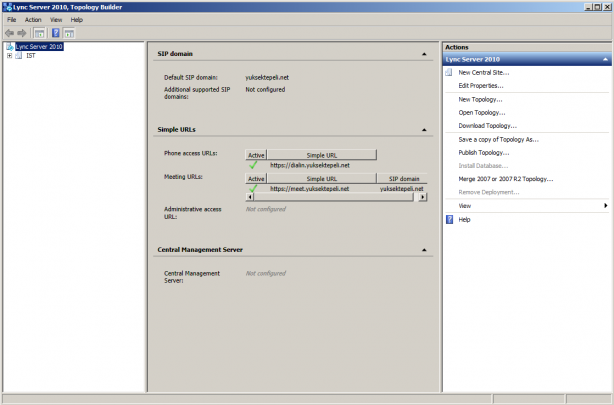
Task: Click SIP domain column header in Meeting URLs
Action: tap(404, 179)
